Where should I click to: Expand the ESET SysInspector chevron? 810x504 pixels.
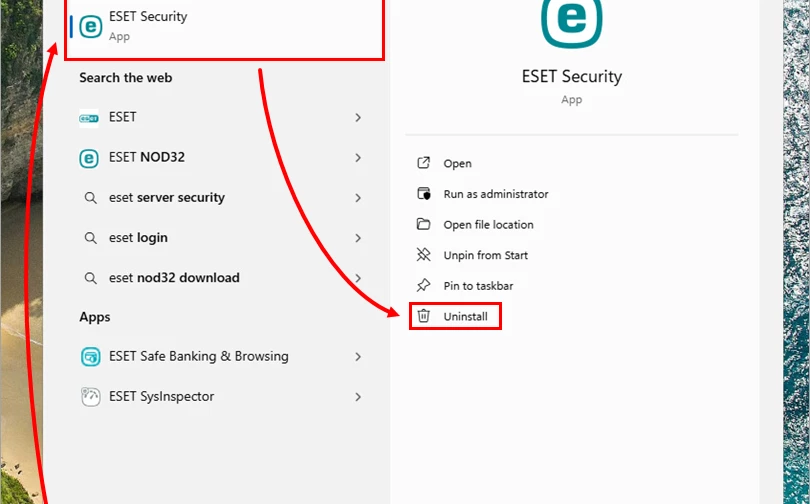click(x=358, y=397)
